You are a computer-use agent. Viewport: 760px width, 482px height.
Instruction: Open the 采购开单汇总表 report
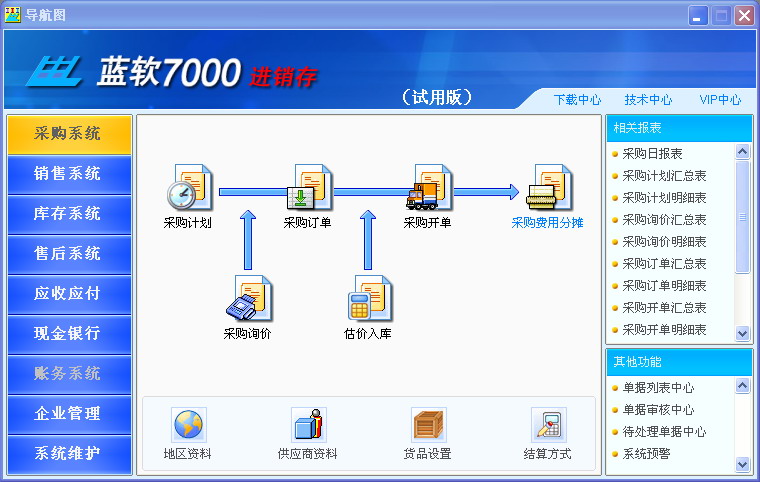tap(664, 307)
